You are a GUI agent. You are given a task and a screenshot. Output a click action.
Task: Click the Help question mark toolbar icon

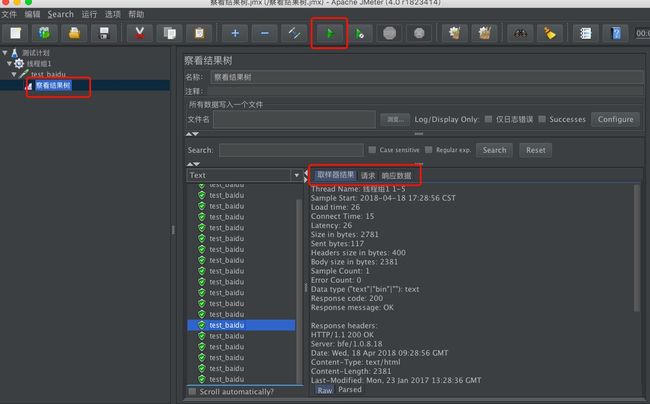pos(616,33)
